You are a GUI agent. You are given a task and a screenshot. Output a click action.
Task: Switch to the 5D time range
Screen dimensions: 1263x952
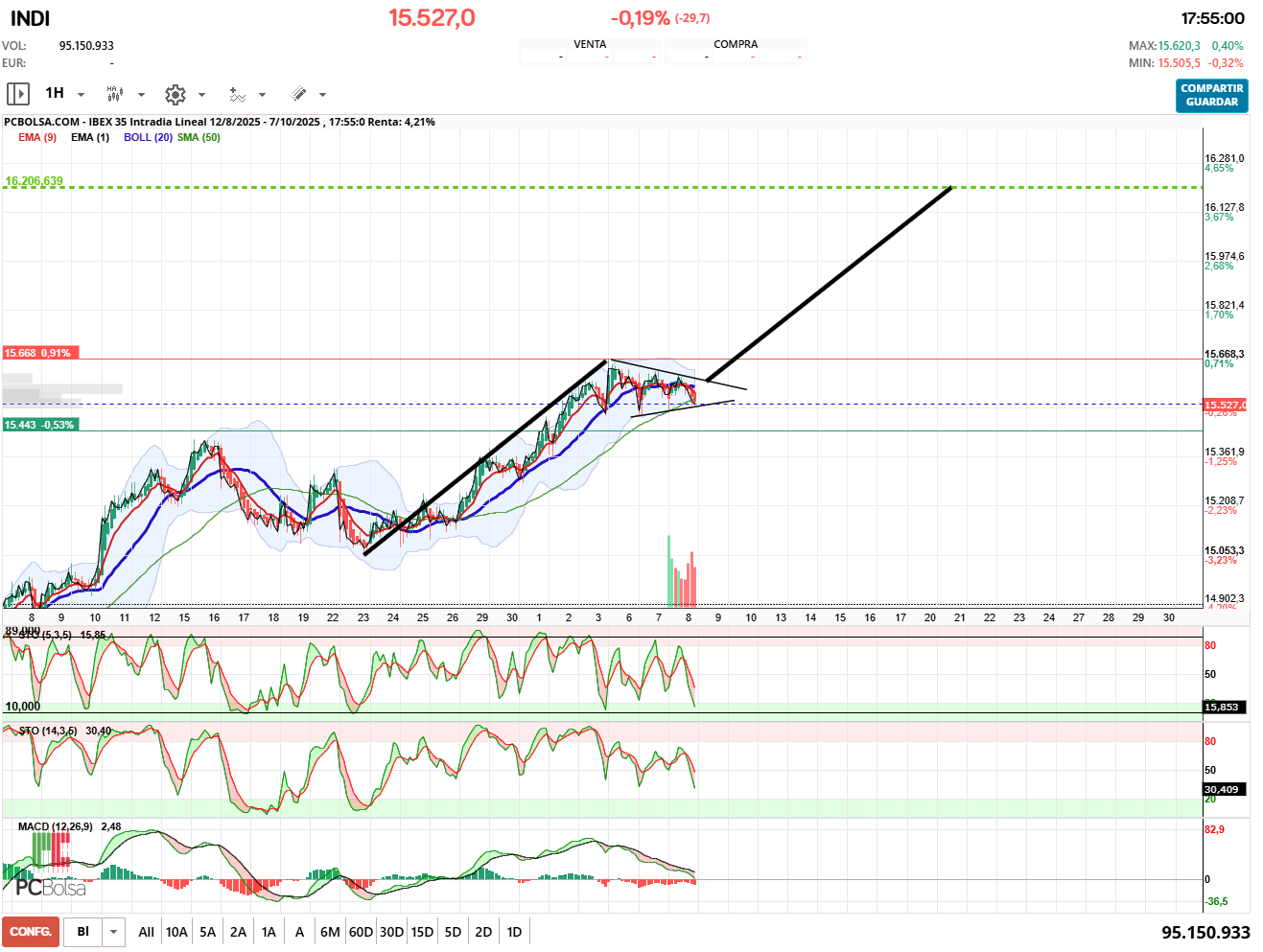453,932
